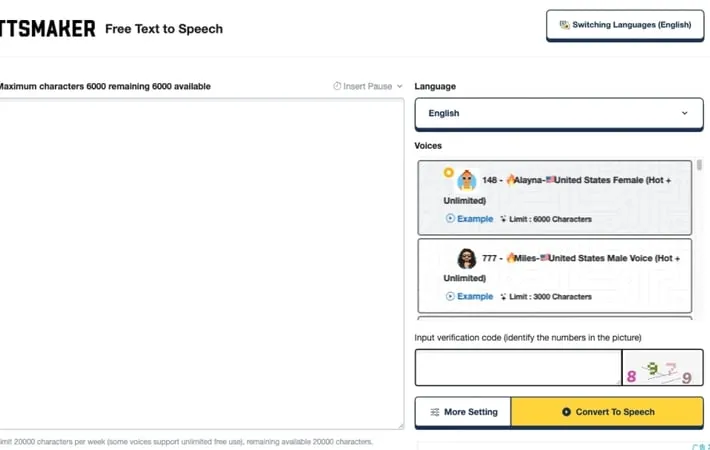Click the Convert To Speech button
This screenshot has width=710, height=450.
(607, 412)
